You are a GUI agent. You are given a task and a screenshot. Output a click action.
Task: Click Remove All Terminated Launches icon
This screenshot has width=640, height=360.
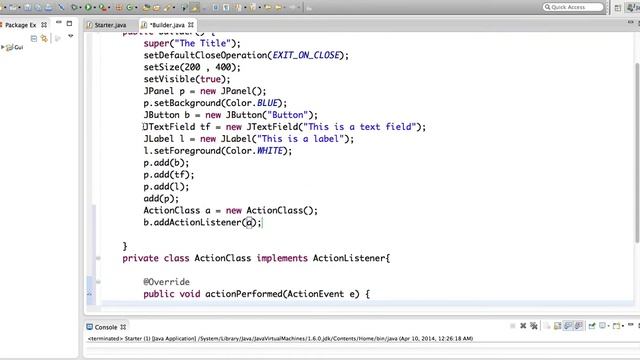pos(534,326)
